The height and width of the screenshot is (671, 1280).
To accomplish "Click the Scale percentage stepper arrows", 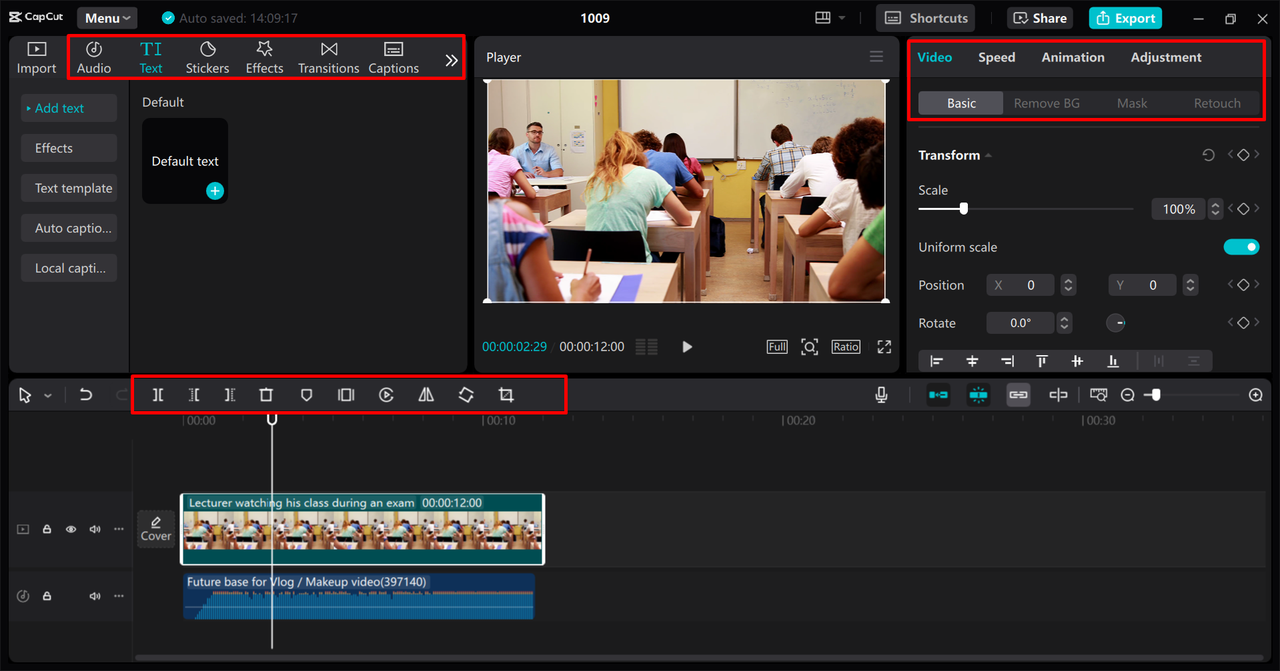I will (x=1215, y=209).
